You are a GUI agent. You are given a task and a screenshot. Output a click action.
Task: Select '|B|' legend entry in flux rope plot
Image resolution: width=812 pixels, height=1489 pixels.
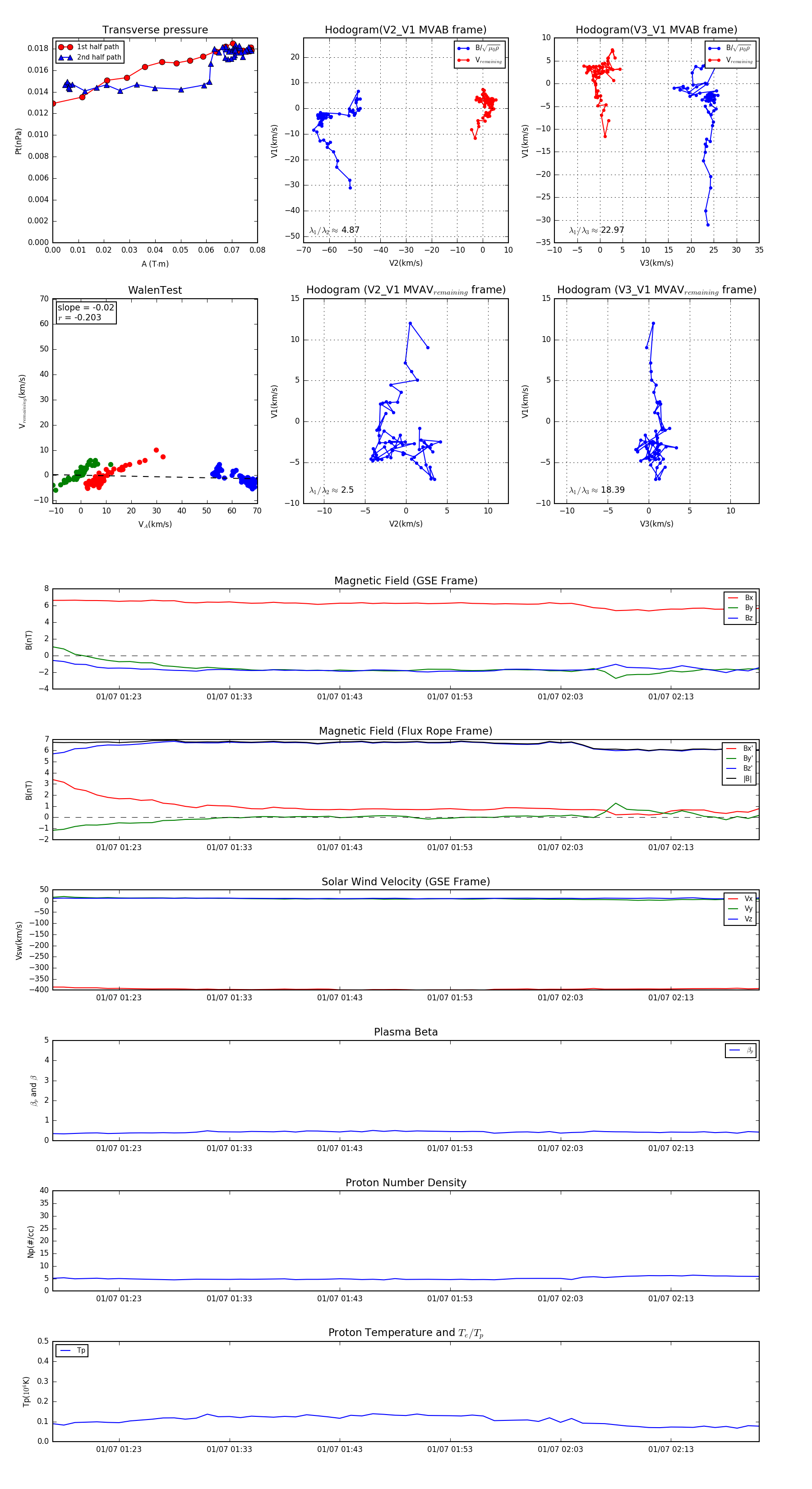[x=740, y=779]
